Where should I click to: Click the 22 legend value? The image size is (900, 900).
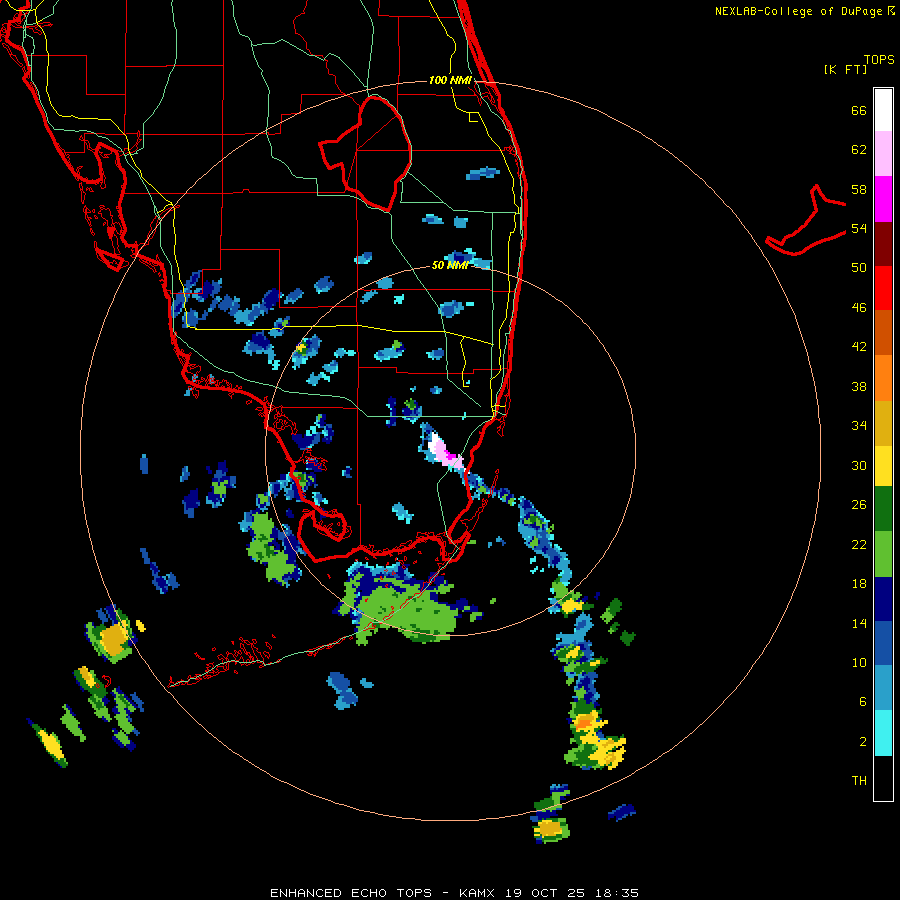pos(859,545)
